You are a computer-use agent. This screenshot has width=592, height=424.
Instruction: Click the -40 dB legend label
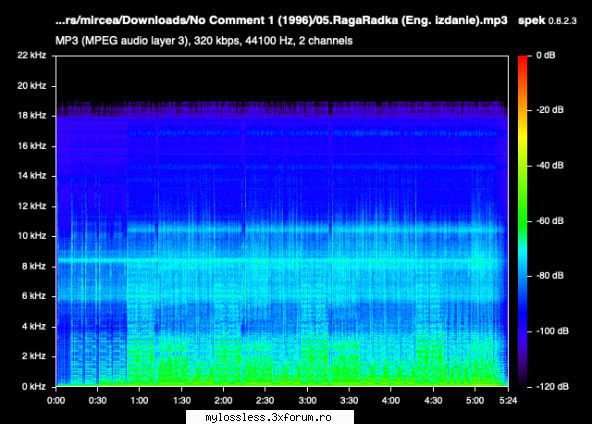[550, 165]
